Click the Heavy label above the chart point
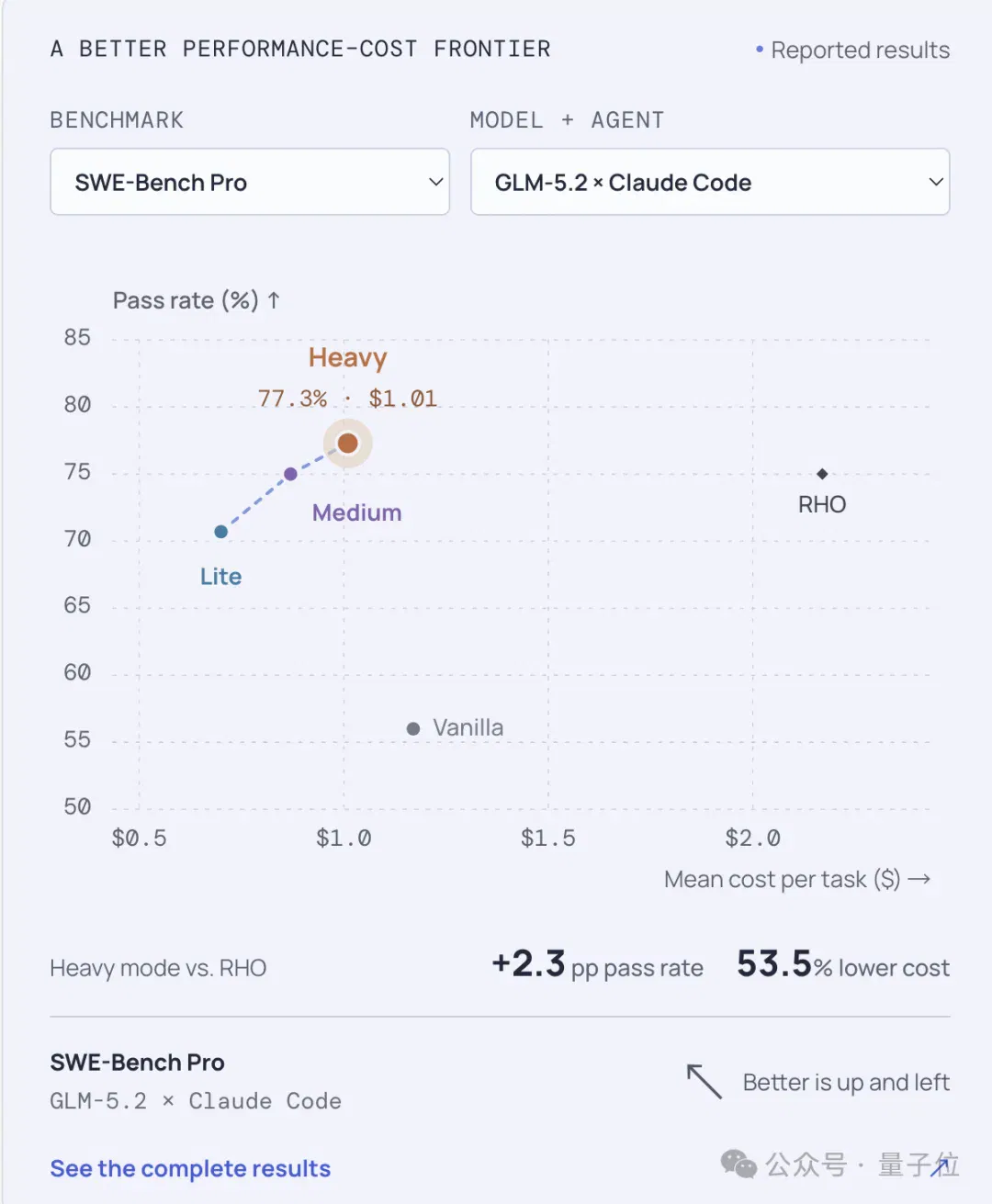Viewport: 992px width, 1204px height. tap(347, 357)
